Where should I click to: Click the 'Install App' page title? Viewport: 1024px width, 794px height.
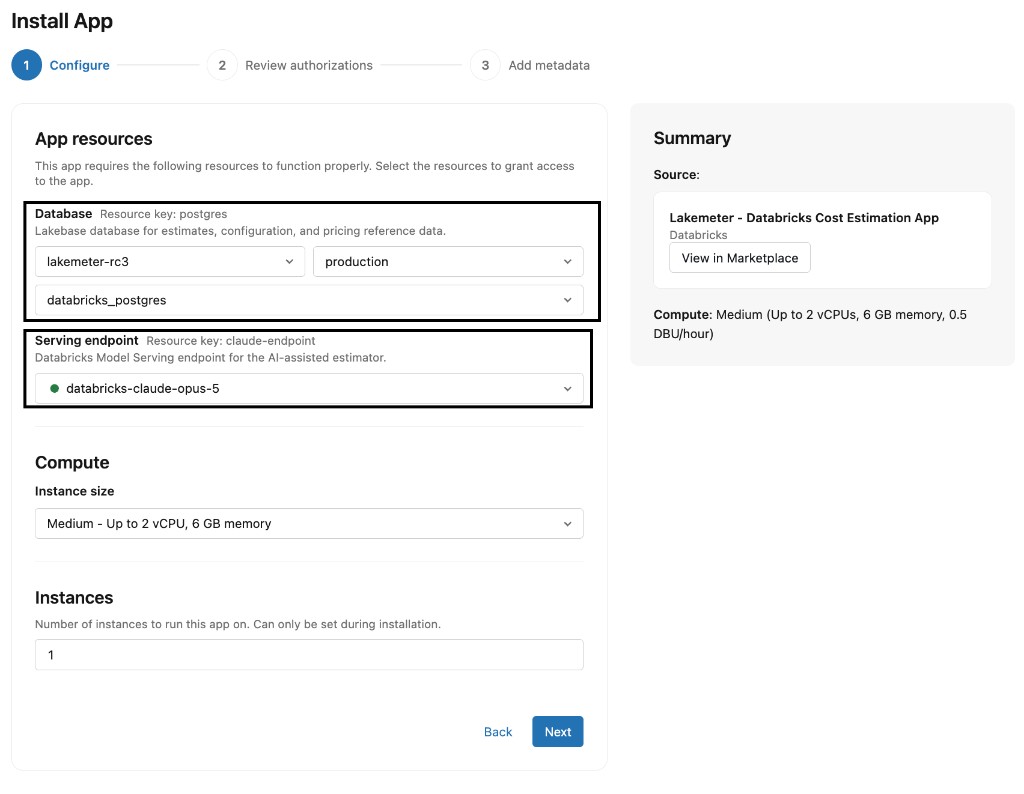[62, 21]
